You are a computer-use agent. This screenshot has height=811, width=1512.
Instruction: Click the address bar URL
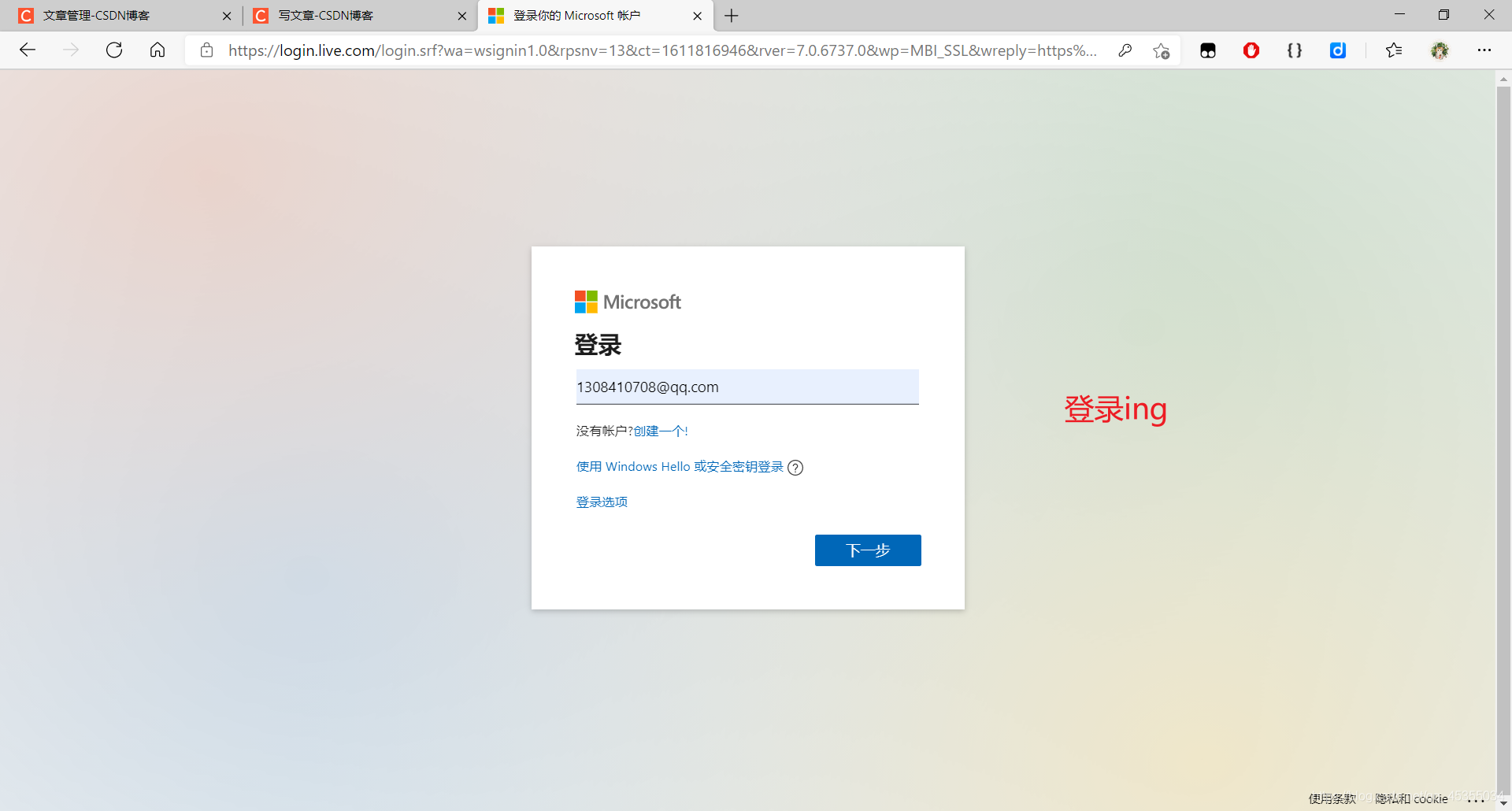(662, 50)
